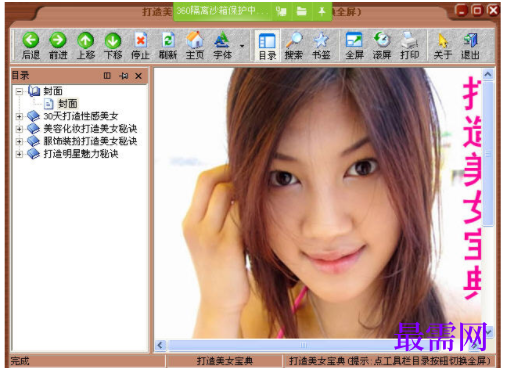This screenshot has width=506, height=368.
Task: Click the 打印 print icon
Action: pos(409,40)
